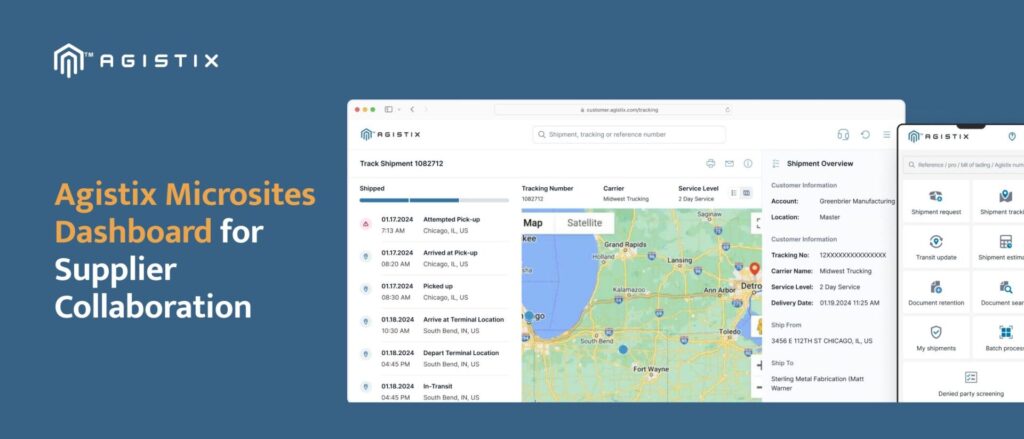The image size is (1024, 439).
Task: Click the location pin icon in the phone header
Action: tap(1012, 137)
